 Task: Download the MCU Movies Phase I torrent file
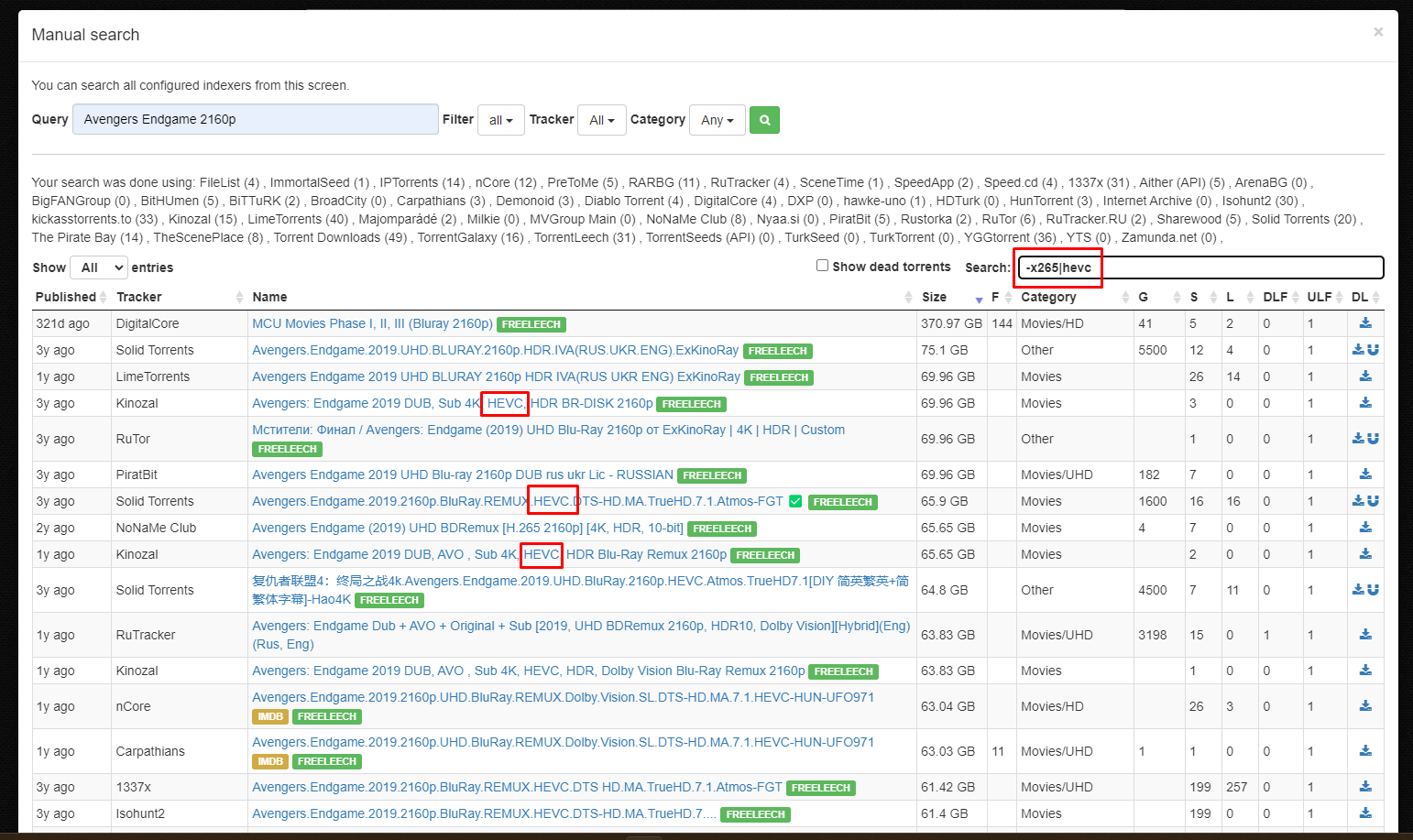(x=1365, y=322)
